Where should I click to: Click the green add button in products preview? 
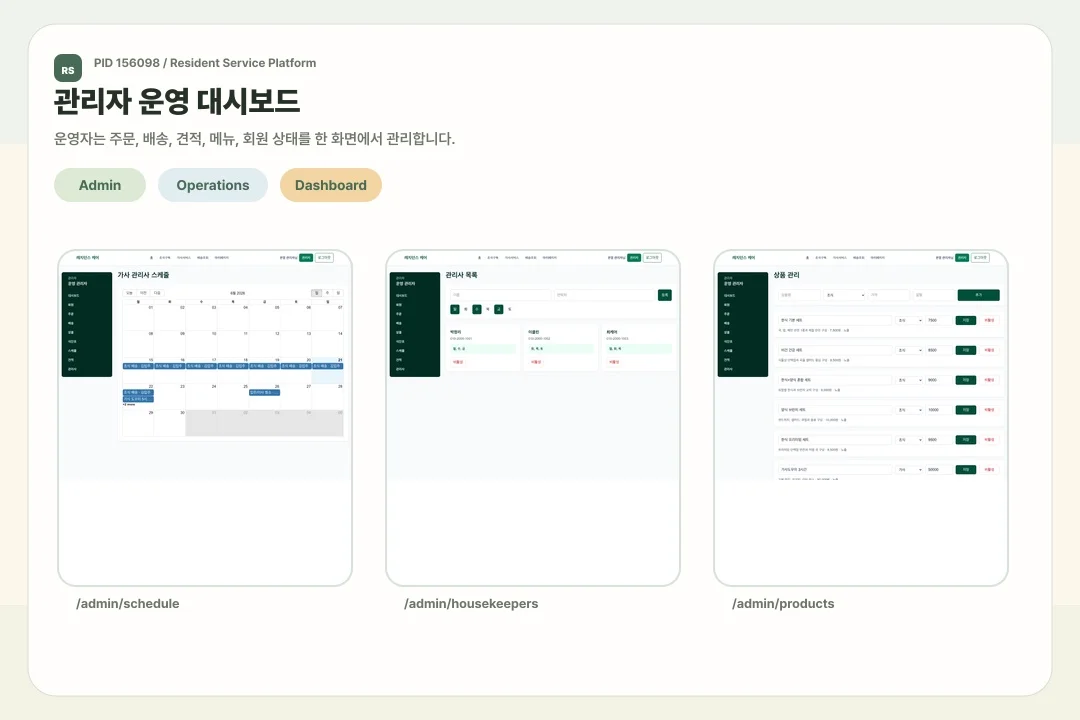[978, 295]
